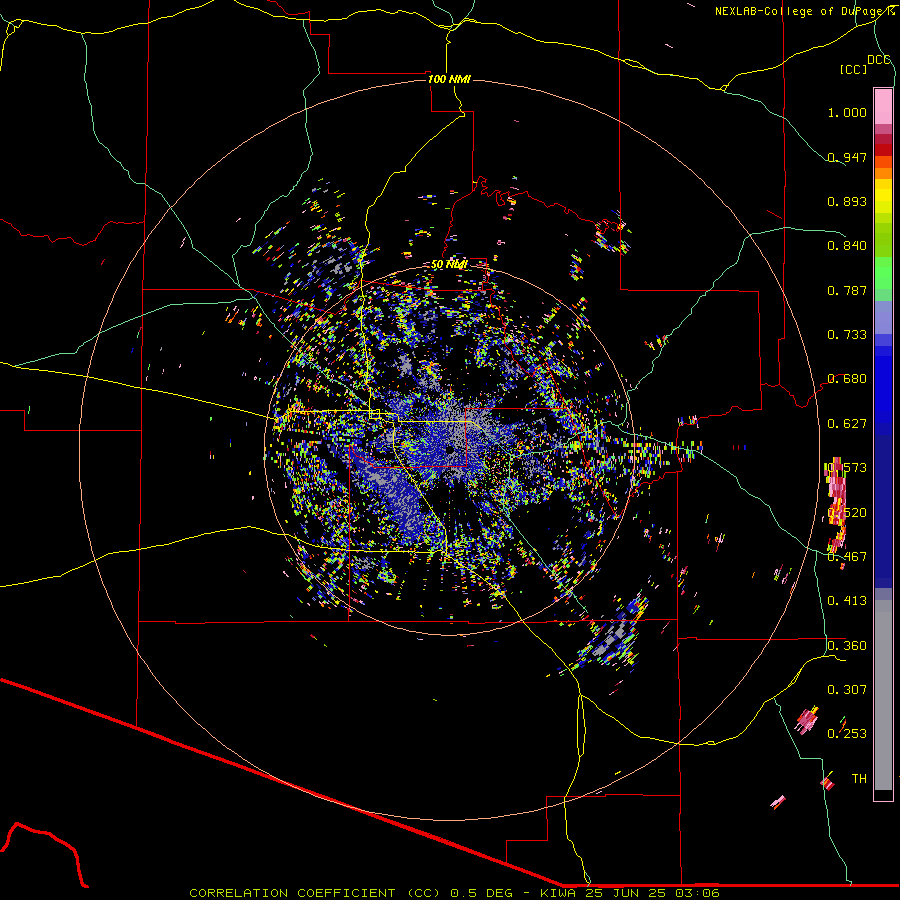Click the 0.413 scale value
Screen dimensions: 900x900
(847, 601)
